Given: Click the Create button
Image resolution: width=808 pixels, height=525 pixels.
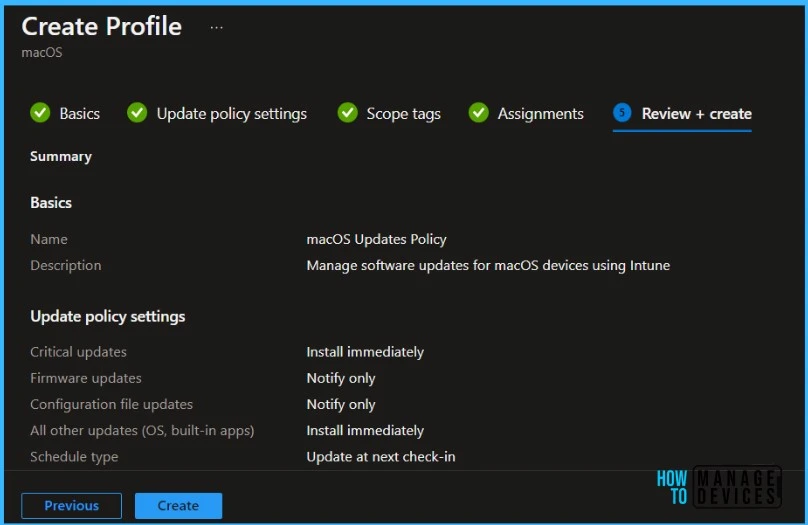Looking at the screenshot, I should [178, 505].
